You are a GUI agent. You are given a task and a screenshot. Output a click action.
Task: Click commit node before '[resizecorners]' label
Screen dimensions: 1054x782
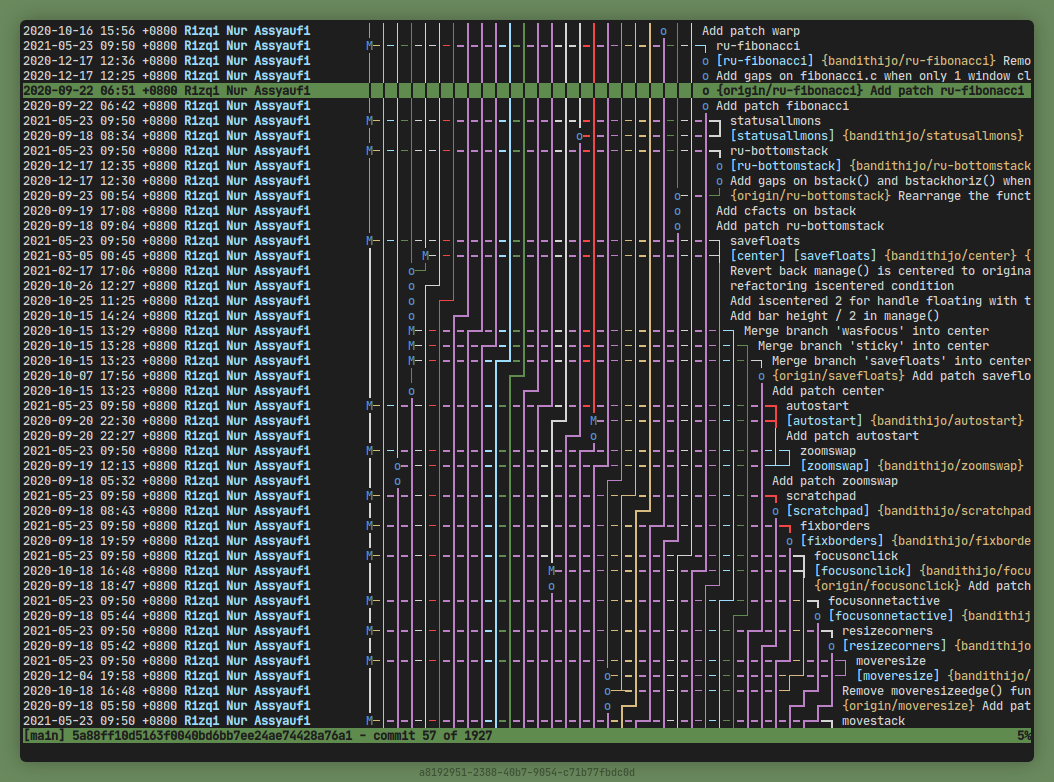831,646
